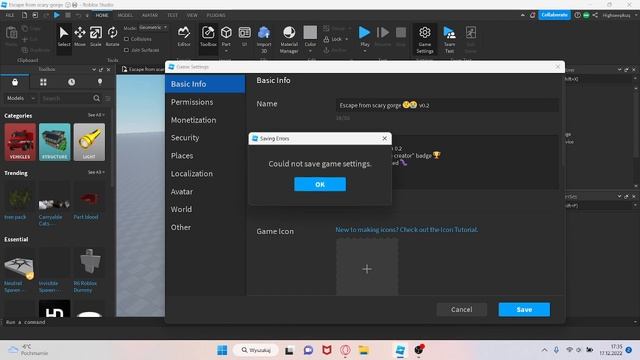Click the blue run arrow in quick access bar
This screenshot has height=360, width=640.
(x=57, y=15)
